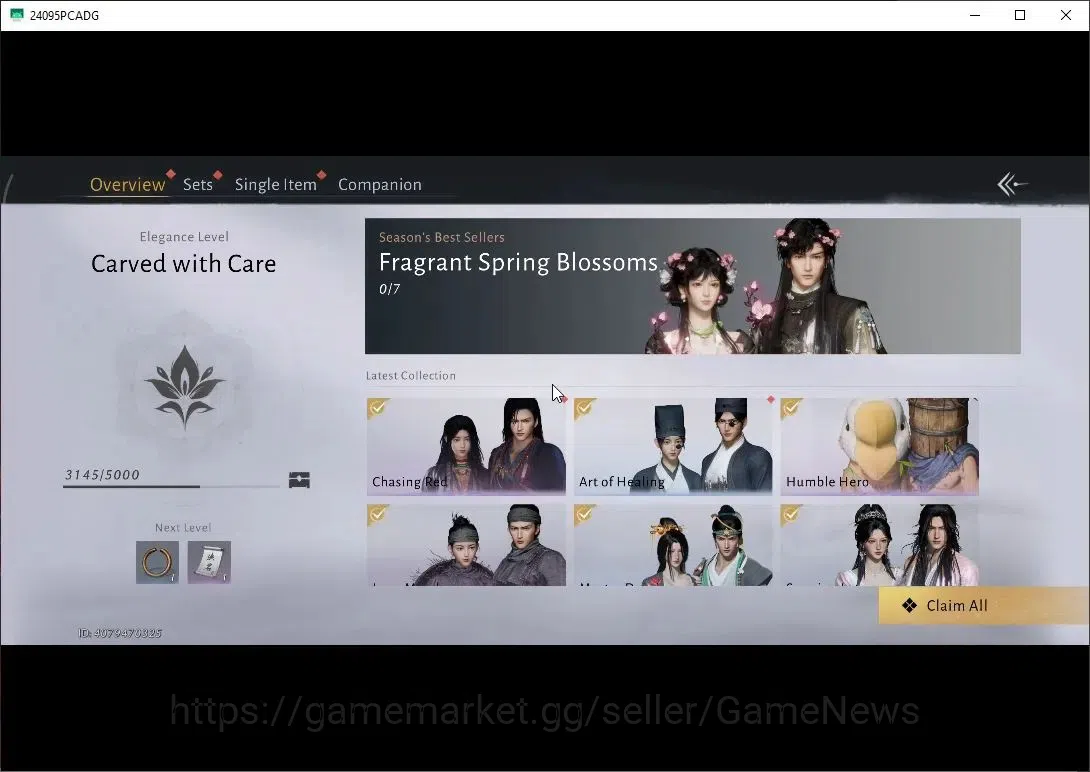Viewport: 1090px width, 772px height.
Task: Claim all rewards with Claim All button
Action: pyautogui.click(x=984, y=605)
